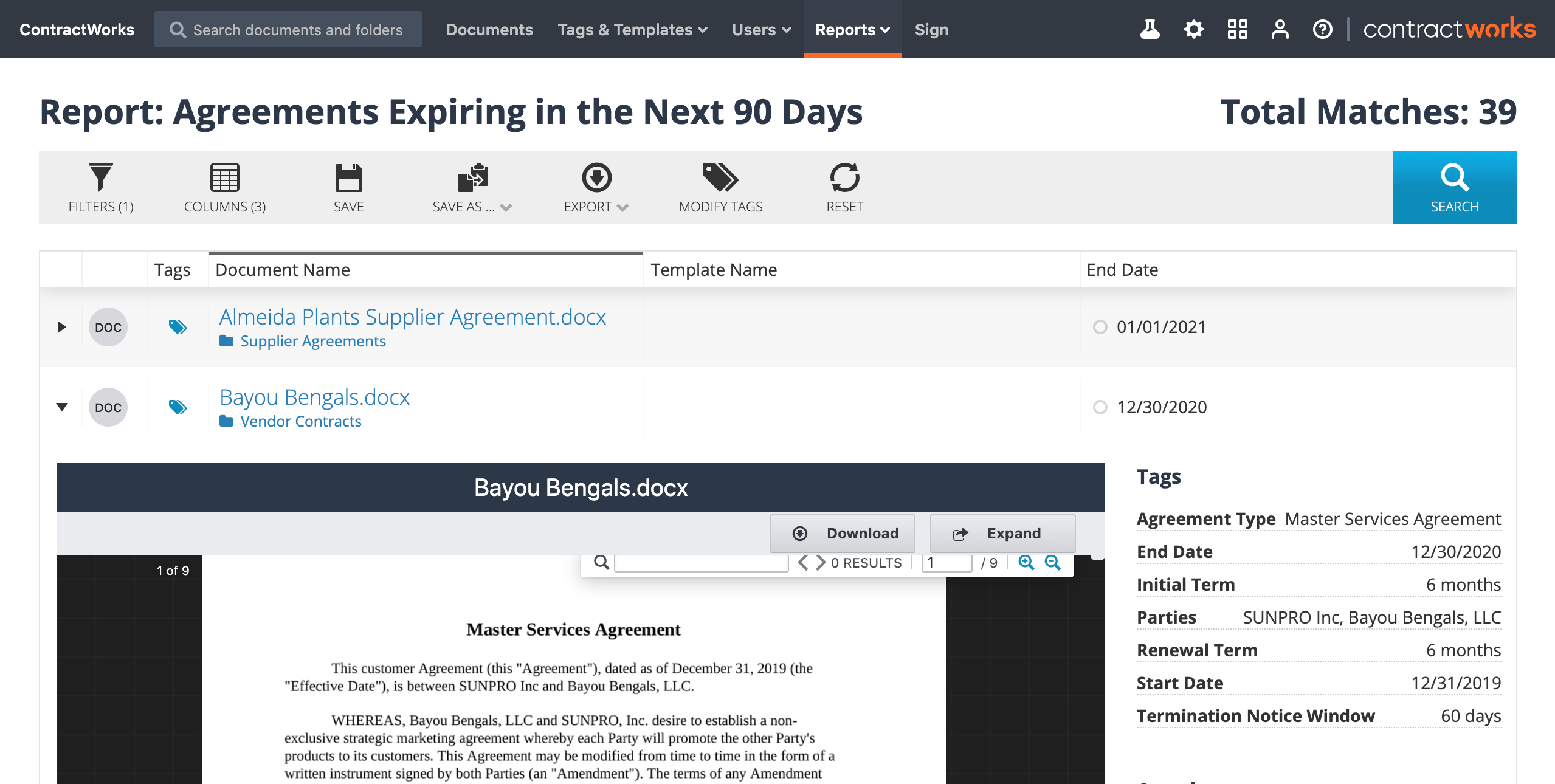Click the Columns toolbar icon

coord(224,187)
